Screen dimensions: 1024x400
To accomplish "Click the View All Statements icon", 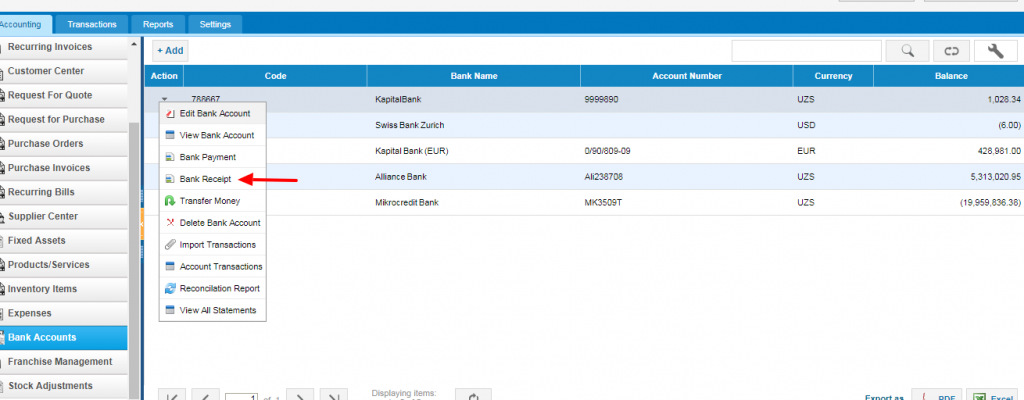I will coord(170,310).
